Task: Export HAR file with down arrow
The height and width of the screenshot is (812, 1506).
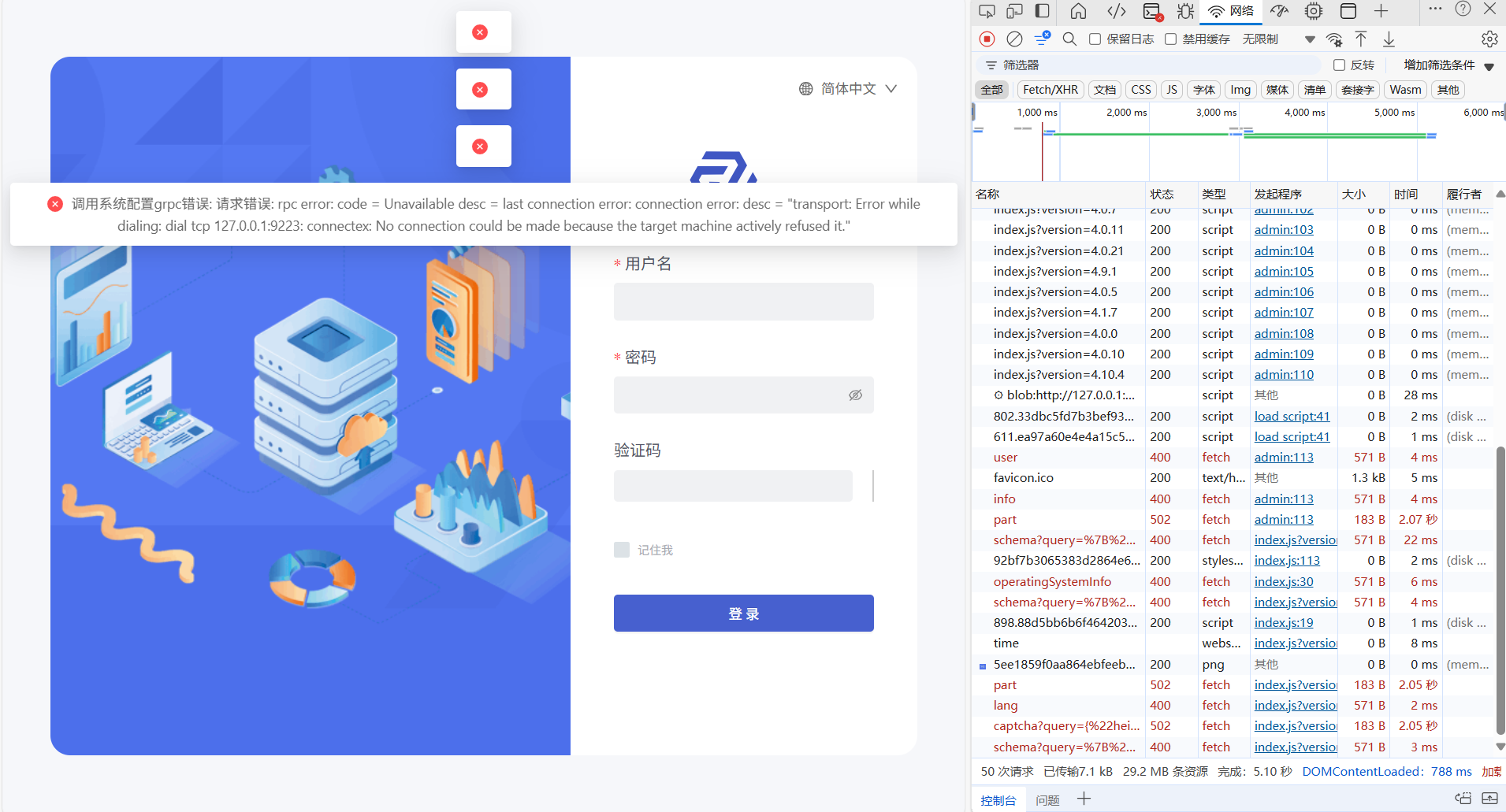Action: coord(1389,39)
